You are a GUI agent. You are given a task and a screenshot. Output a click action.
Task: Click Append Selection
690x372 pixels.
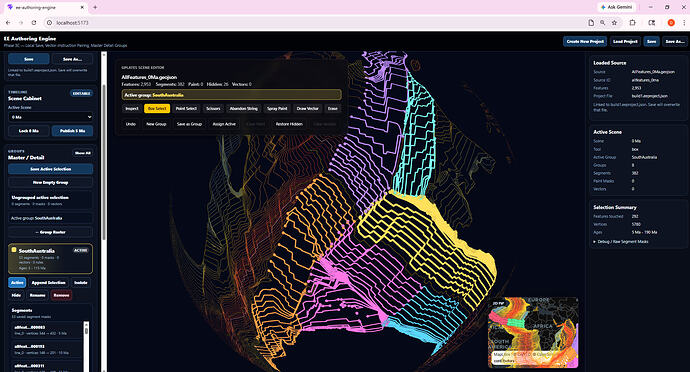click(x=48, y=283)
